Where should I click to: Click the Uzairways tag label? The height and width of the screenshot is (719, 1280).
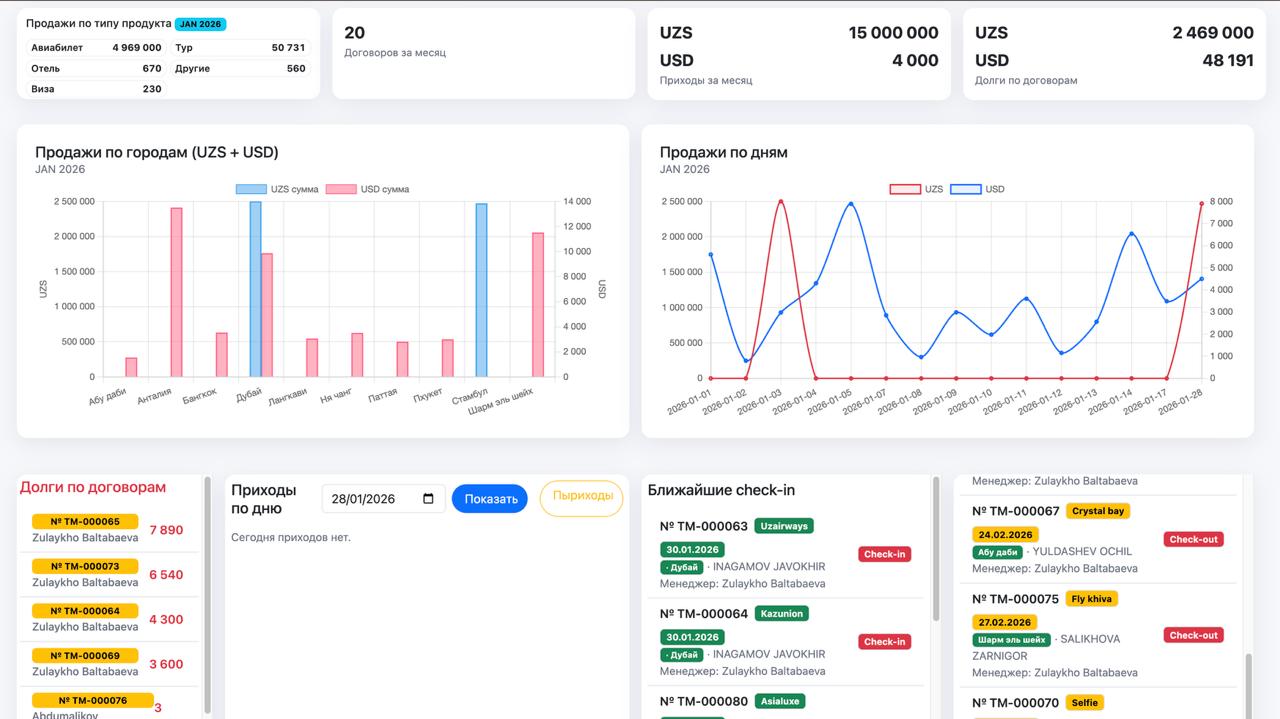[x=784, y=526]
